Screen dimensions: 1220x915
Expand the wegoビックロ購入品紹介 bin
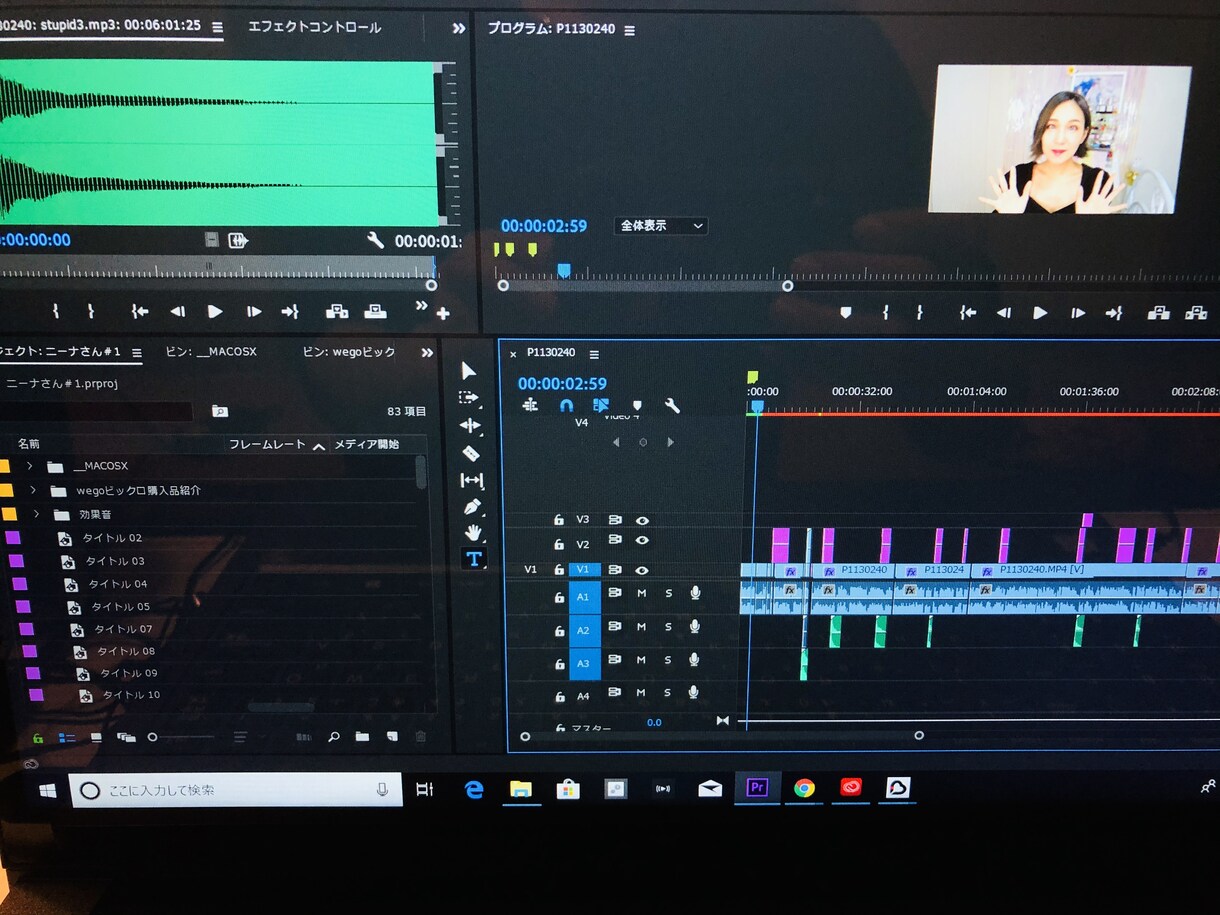(x=33, y=490)
